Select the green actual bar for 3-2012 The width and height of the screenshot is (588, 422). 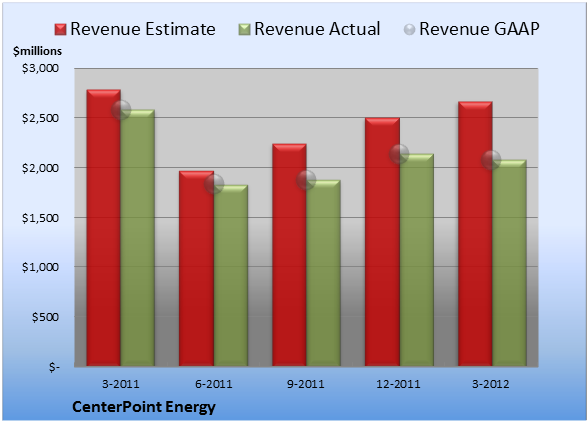[x=509, y=263]
